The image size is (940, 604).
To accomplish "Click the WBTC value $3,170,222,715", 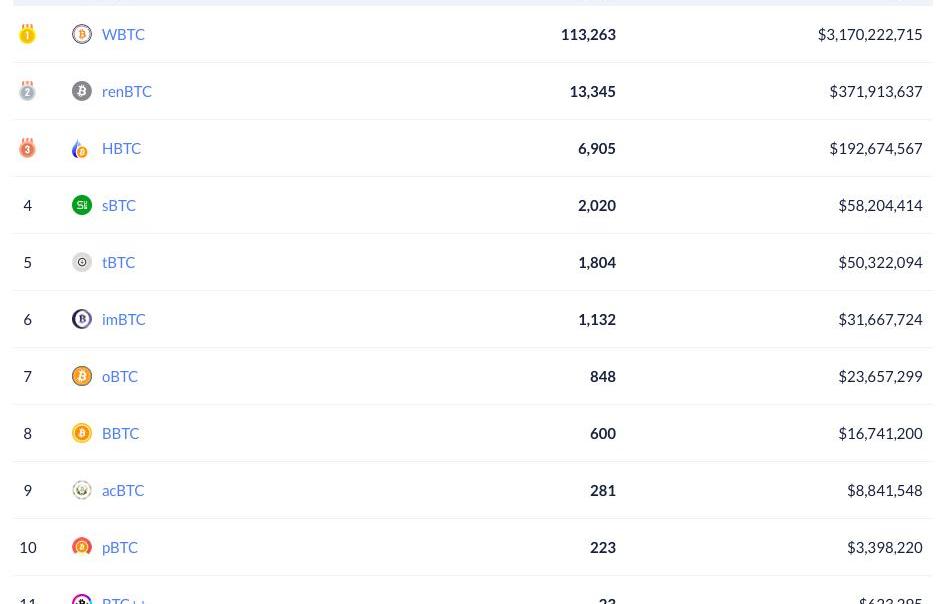I will pyautogui.click(x=870, y=34).
